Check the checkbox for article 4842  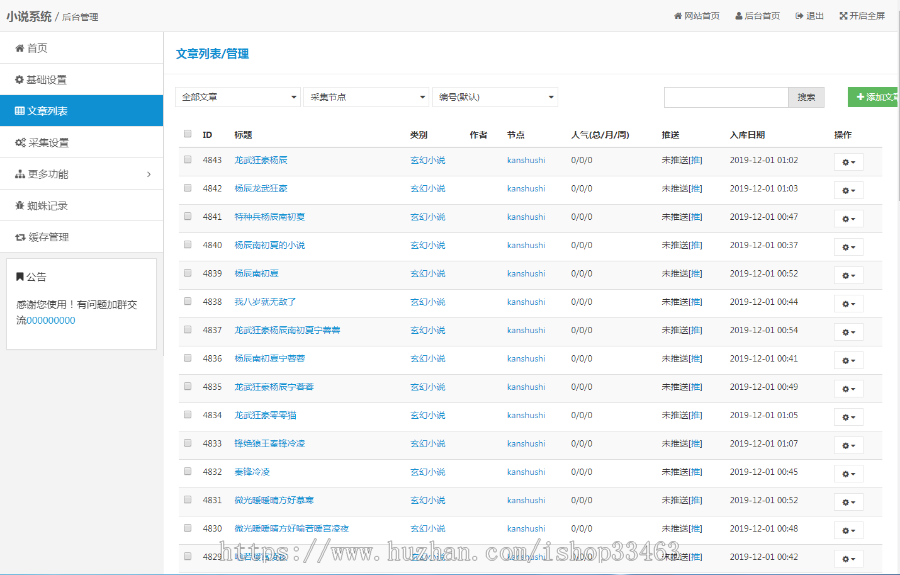pos(188,188)
